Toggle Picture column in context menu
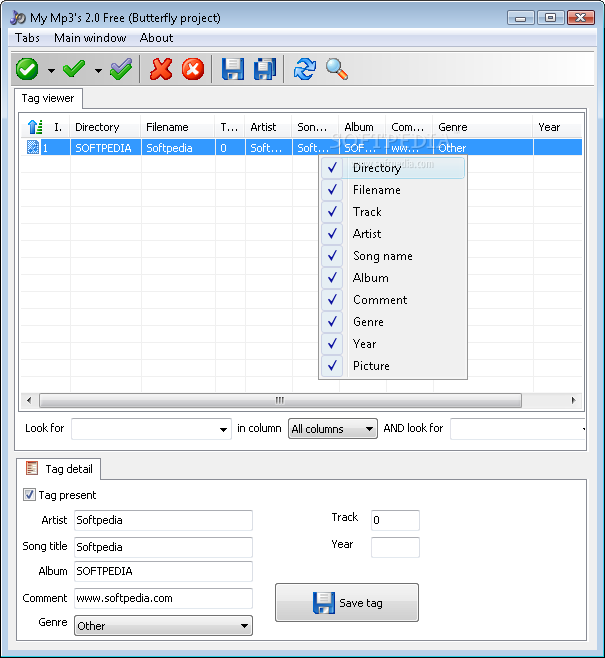 [x=393, y=366]
